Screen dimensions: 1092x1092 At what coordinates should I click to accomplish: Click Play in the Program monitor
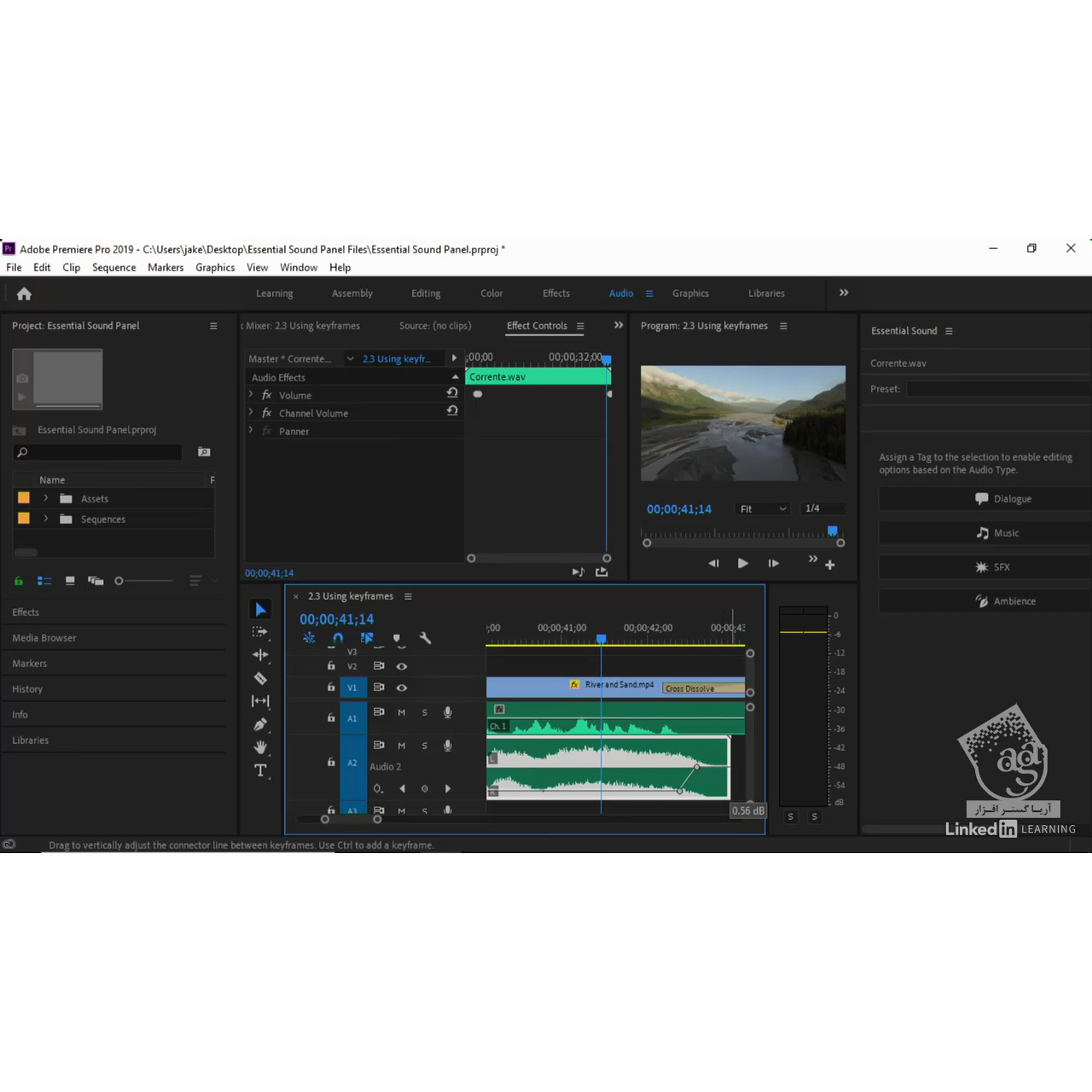coord(743,563)
